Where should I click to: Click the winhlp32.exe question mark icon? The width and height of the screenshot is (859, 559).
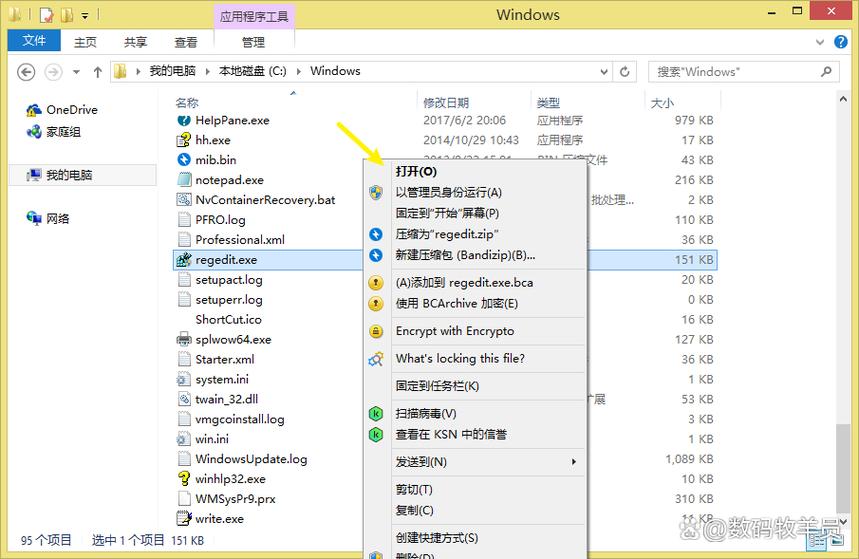(x=184, y=478)
